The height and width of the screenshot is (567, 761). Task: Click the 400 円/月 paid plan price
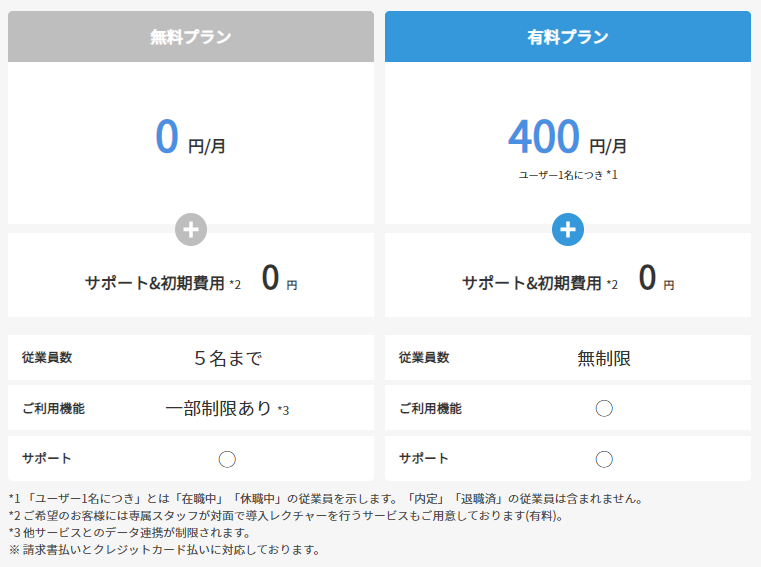click(x=568, y=138)
